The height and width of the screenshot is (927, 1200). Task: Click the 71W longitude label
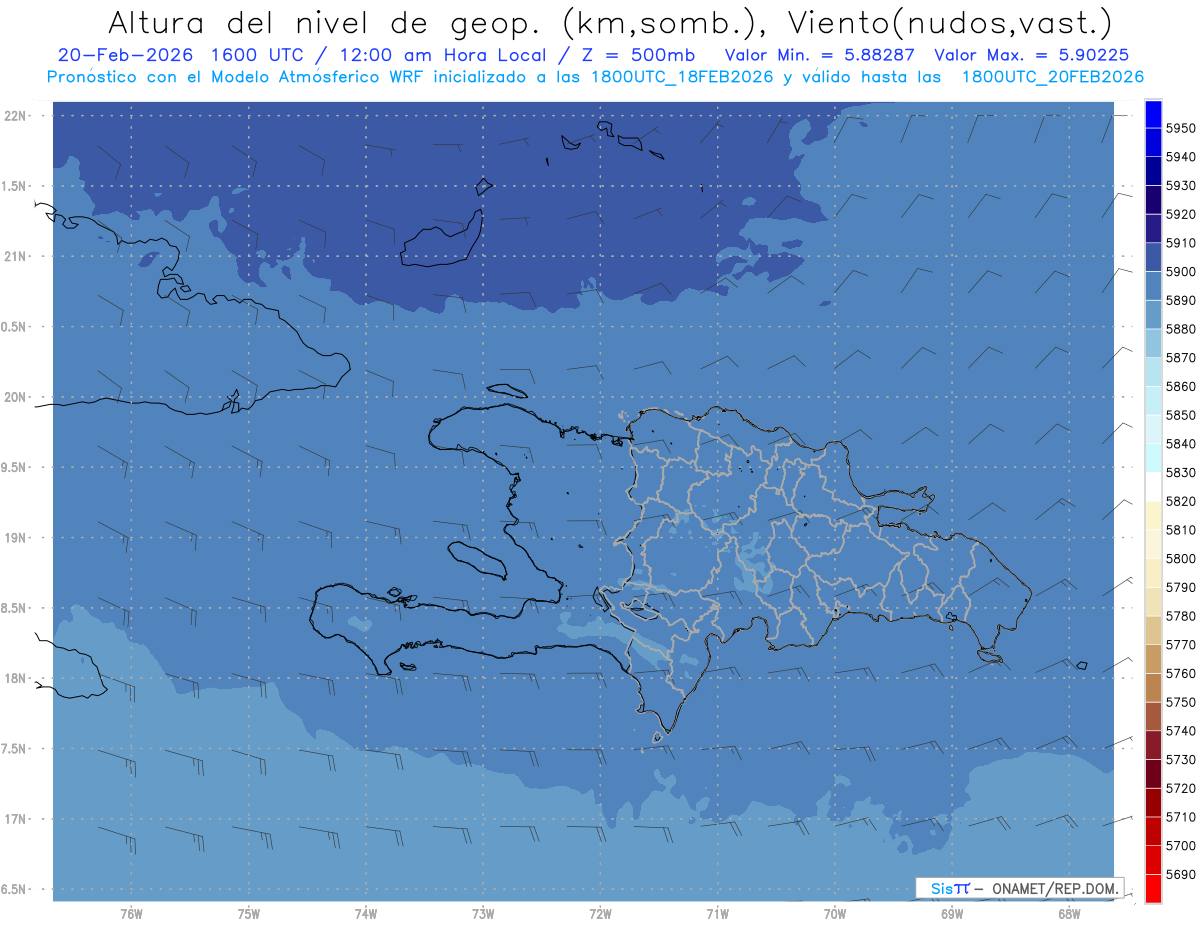click(x=717, y=913)
